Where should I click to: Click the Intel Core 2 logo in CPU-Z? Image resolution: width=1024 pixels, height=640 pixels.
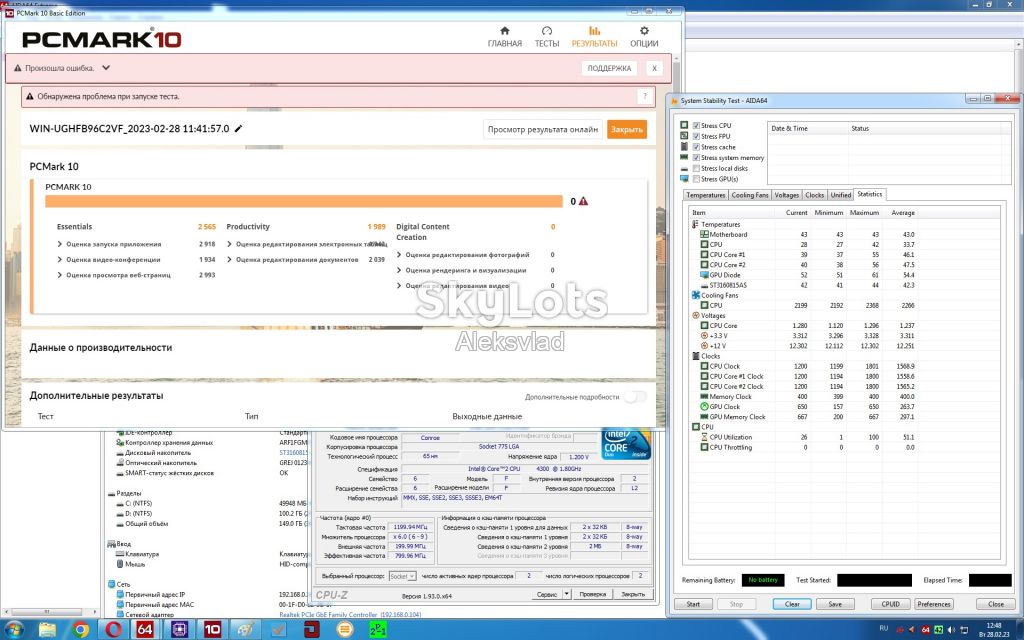pyautogui.click(x=626, y=444)
